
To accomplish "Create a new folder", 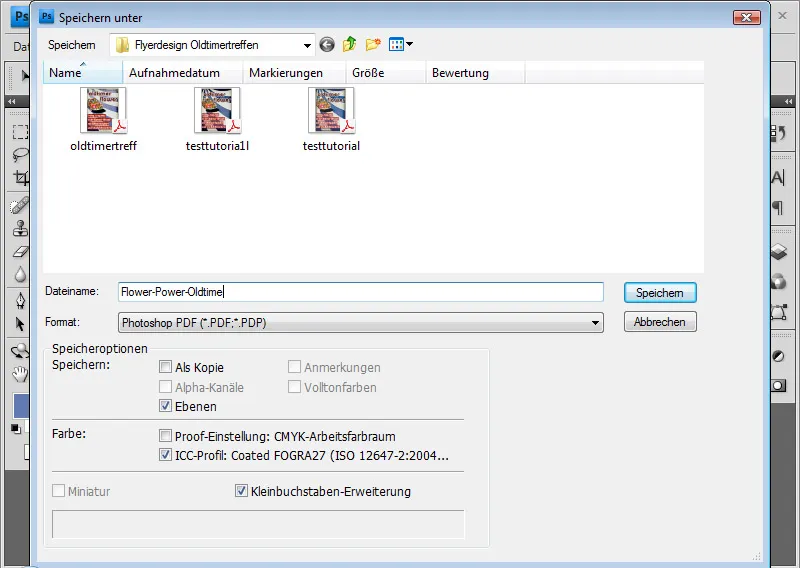I will click(x=373, y=44).
